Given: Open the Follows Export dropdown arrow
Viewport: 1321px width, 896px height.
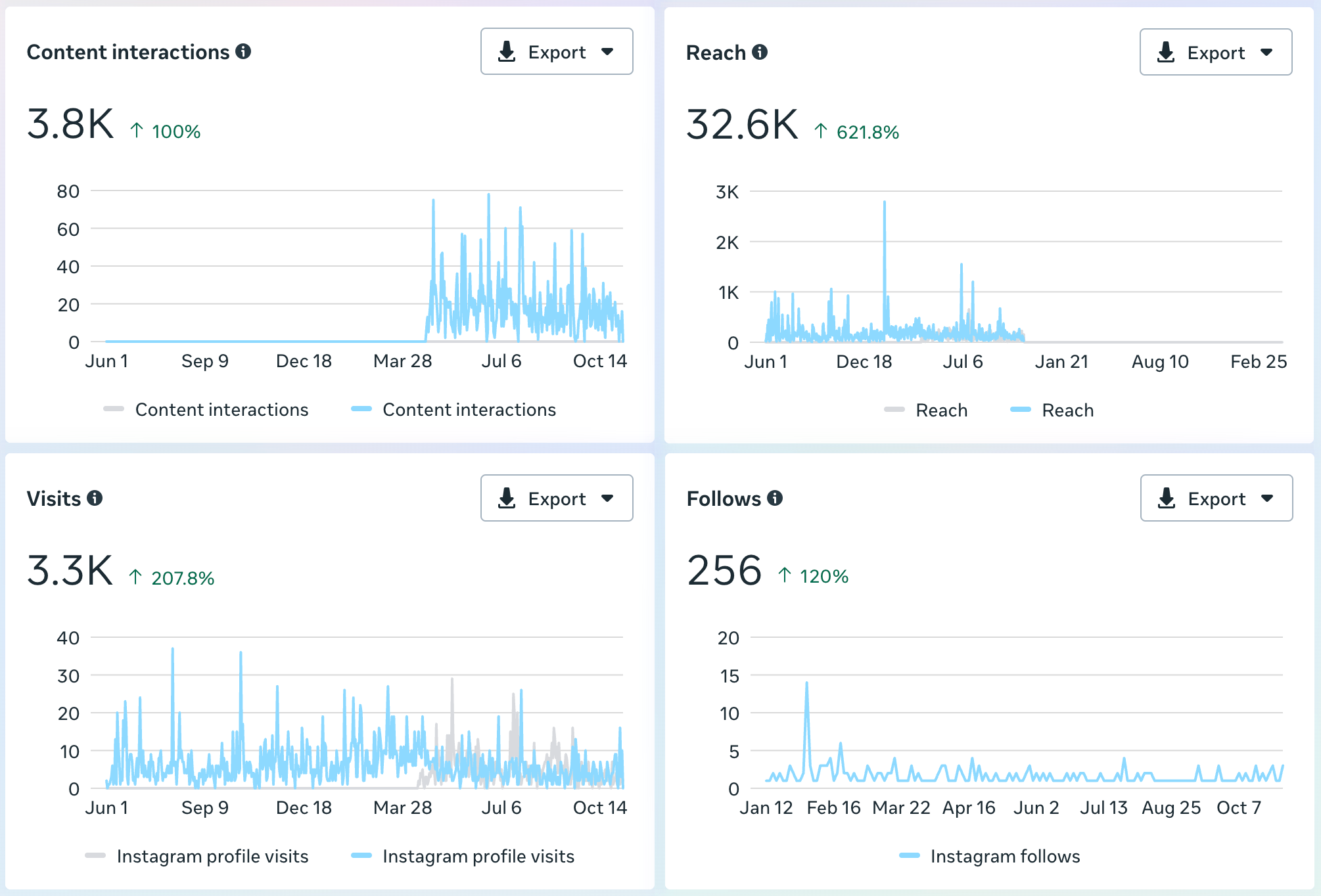Looking at the screenshot, I should point(1267,498).
